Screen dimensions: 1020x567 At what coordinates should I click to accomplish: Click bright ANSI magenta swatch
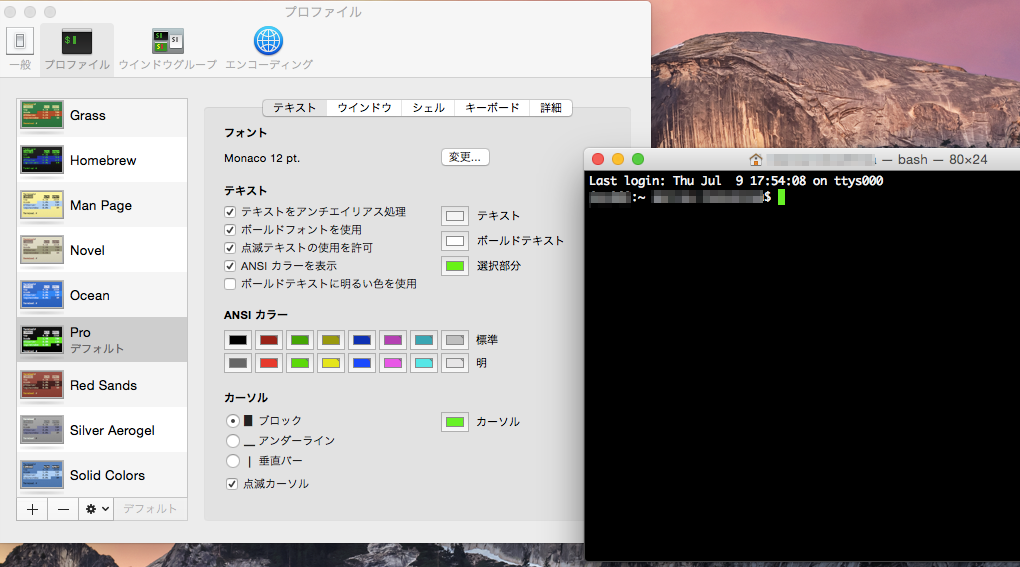(x=393, y=363)
